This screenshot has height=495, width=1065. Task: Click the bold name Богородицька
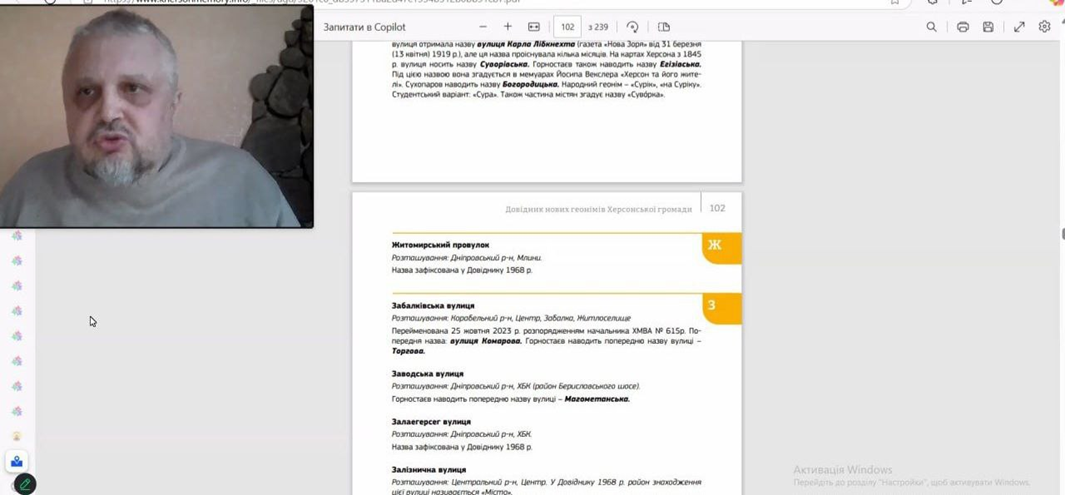[x=530, y=84]
